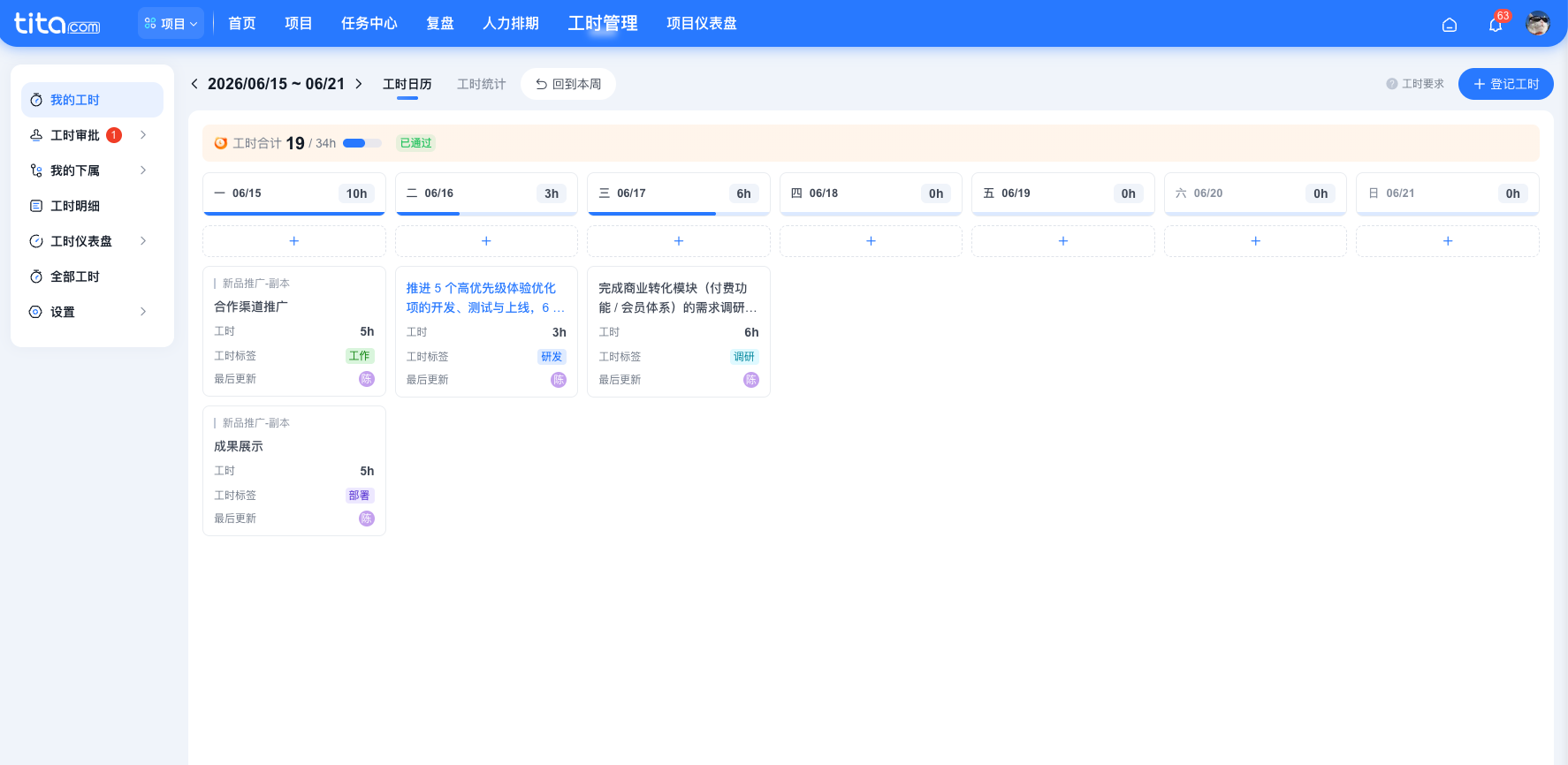Click avatar on 成果展示 card
Viewport: 1568px width, 765px height.
coord(367,519)
